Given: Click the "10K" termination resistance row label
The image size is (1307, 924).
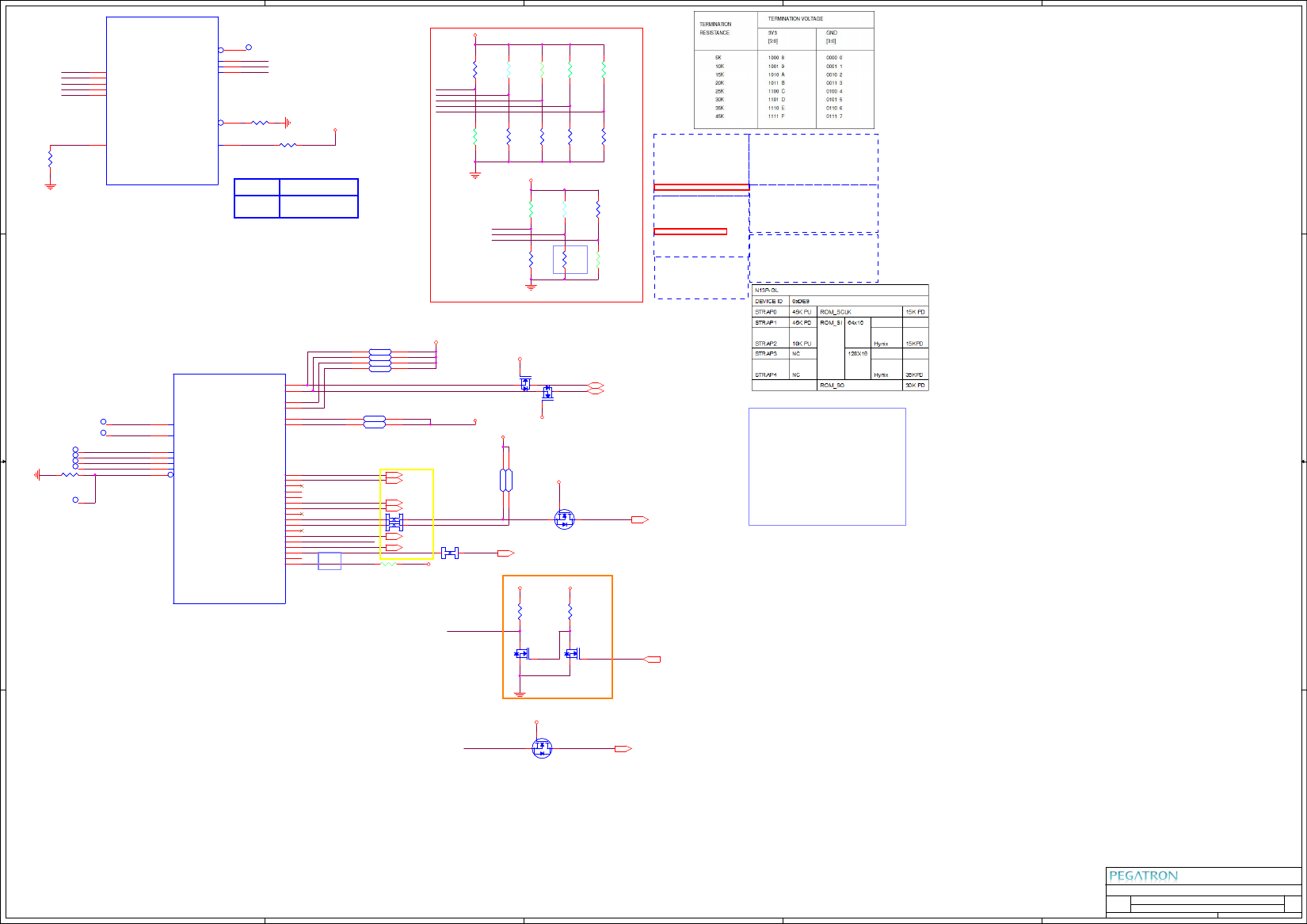Looking at the screenshot, I should 719,67.
